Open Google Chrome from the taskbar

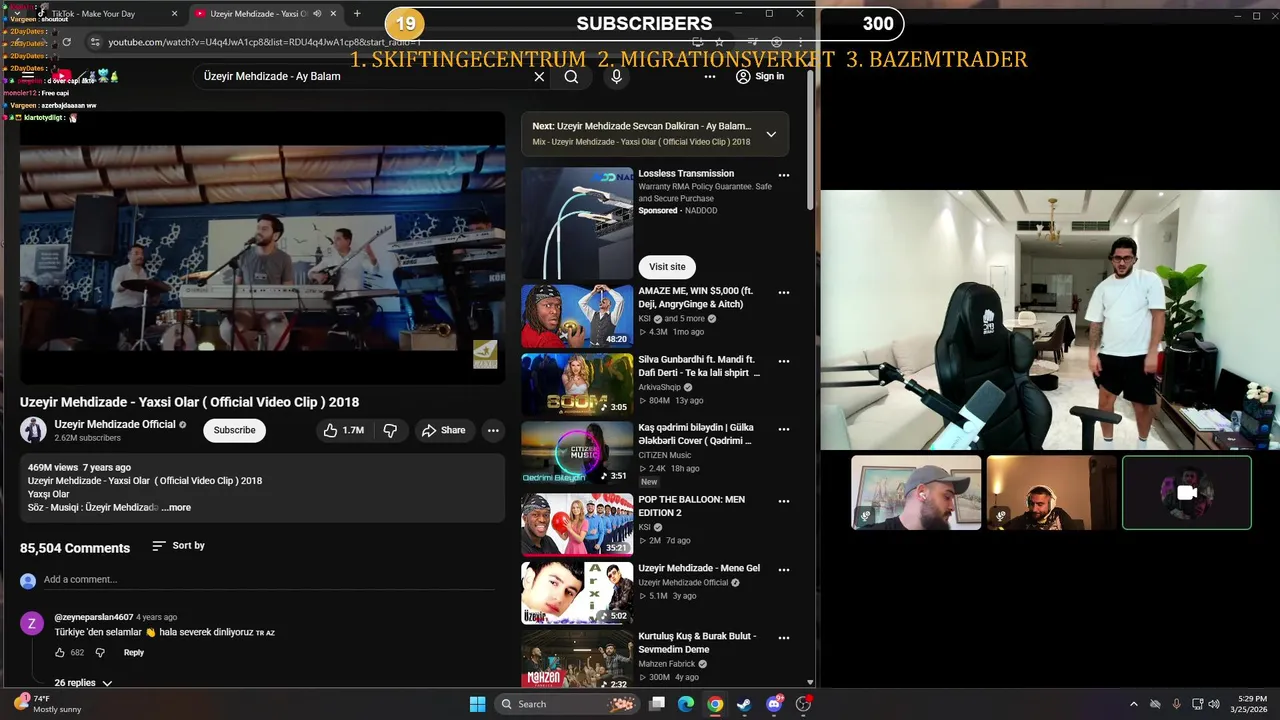[715, 704]
